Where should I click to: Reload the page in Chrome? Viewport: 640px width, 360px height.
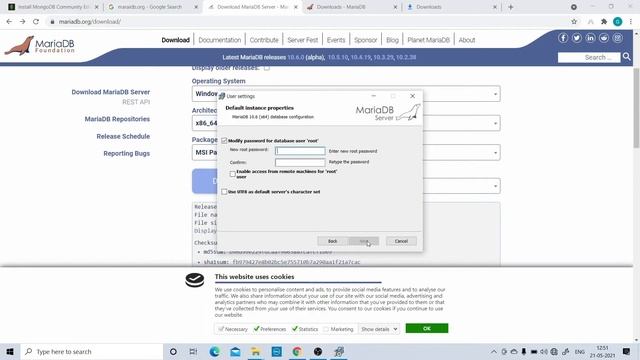pos(36,22)
